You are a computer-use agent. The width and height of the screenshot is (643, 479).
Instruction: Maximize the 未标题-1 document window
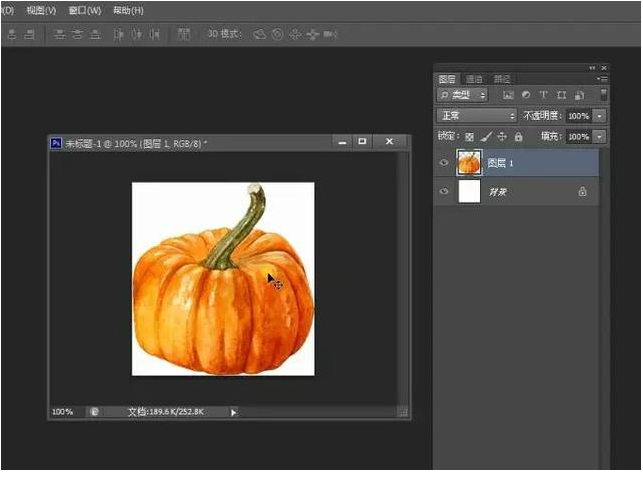pyautogui.click(x=362, y=141)
